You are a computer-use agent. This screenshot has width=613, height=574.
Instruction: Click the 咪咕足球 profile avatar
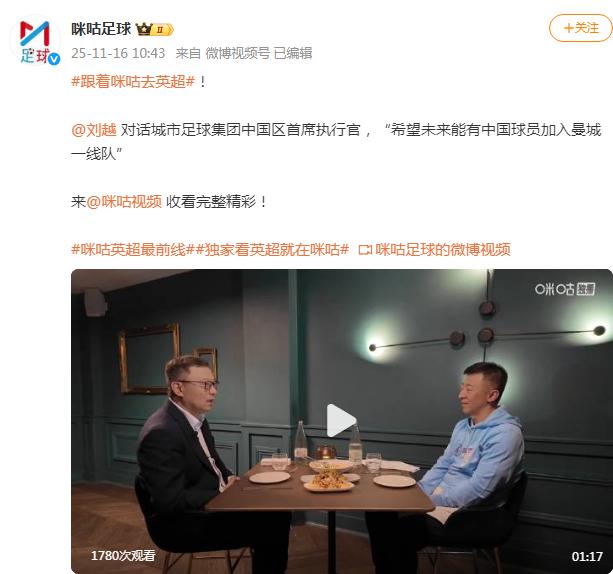(35, 41)
